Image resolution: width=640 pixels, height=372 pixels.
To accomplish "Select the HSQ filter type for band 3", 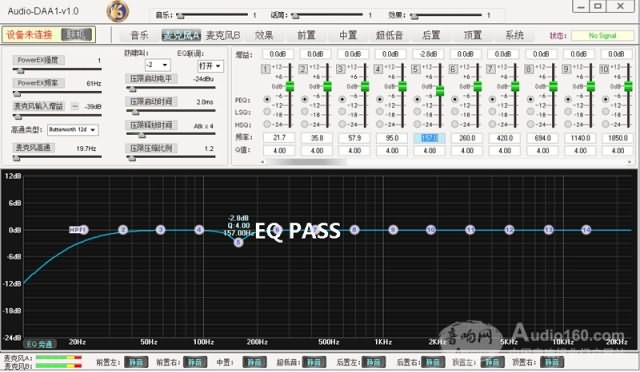I will [342, 124].
